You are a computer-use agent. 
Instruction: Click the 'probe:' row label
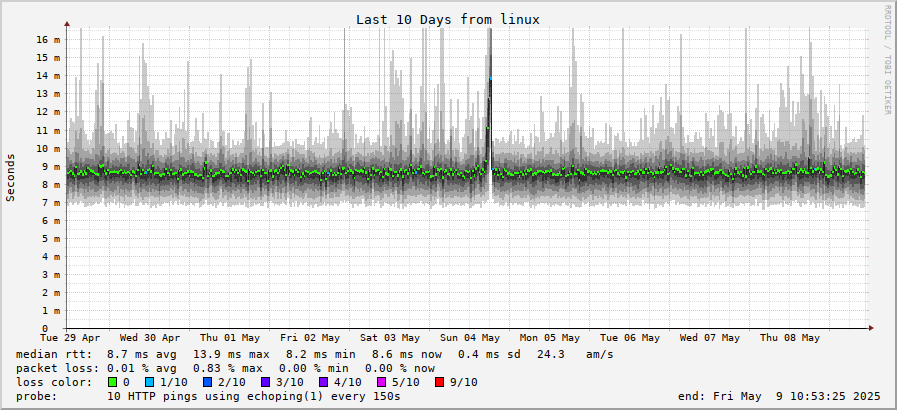[x=37, y=396]
